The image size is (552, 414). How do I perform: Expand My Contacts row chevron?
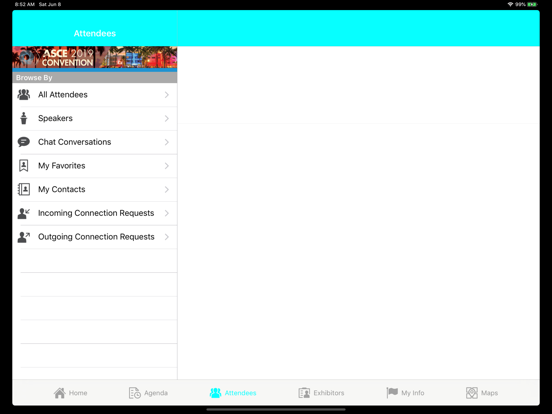coord(167,189)
